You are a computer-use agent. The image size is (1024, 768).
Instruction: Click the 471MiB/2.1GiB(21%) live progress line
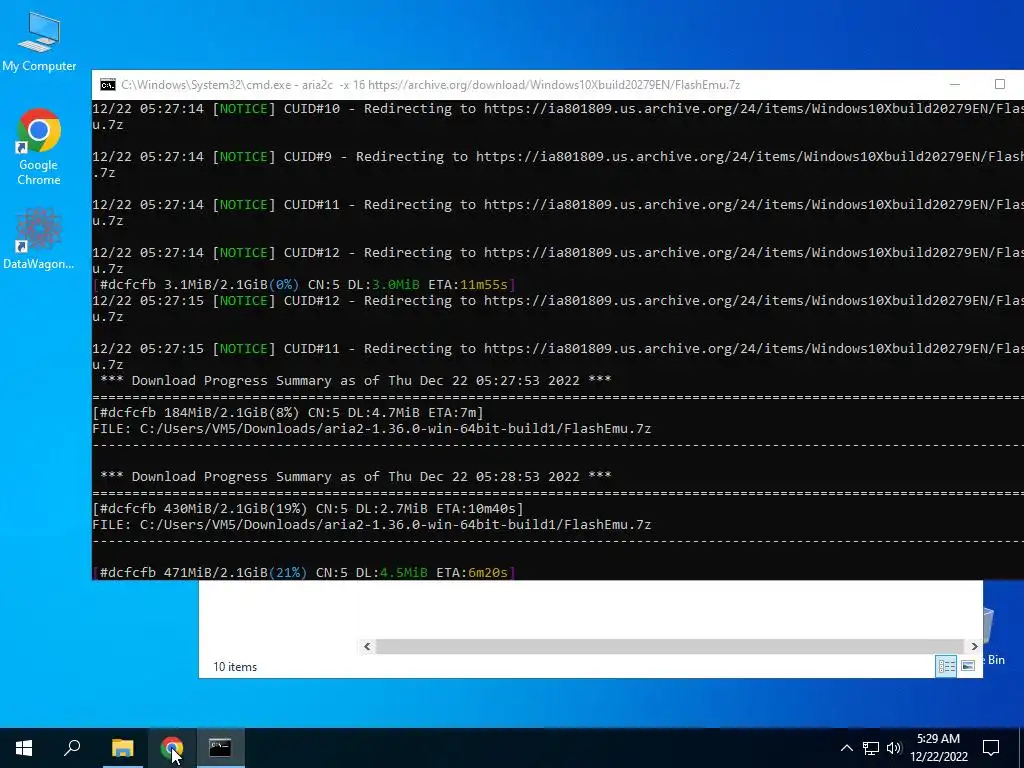coord(304,573)
